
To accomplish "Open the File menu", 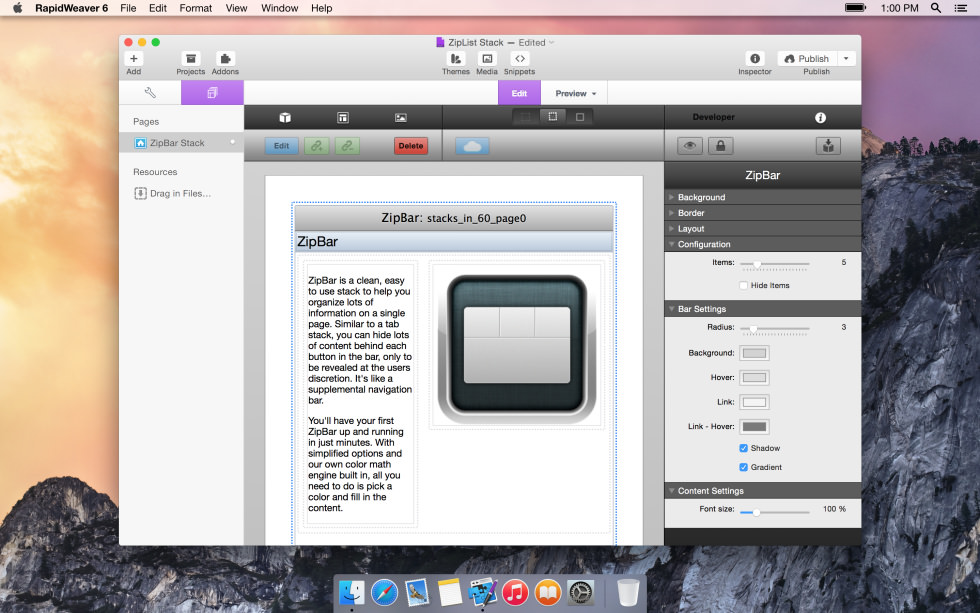I will (128, 8).
